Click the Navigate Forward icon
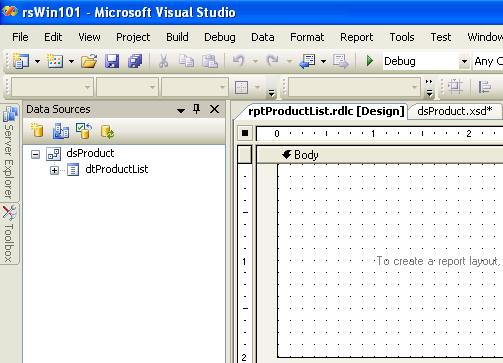The width and height of the screenshot is (503, 363). coord(341,61)
